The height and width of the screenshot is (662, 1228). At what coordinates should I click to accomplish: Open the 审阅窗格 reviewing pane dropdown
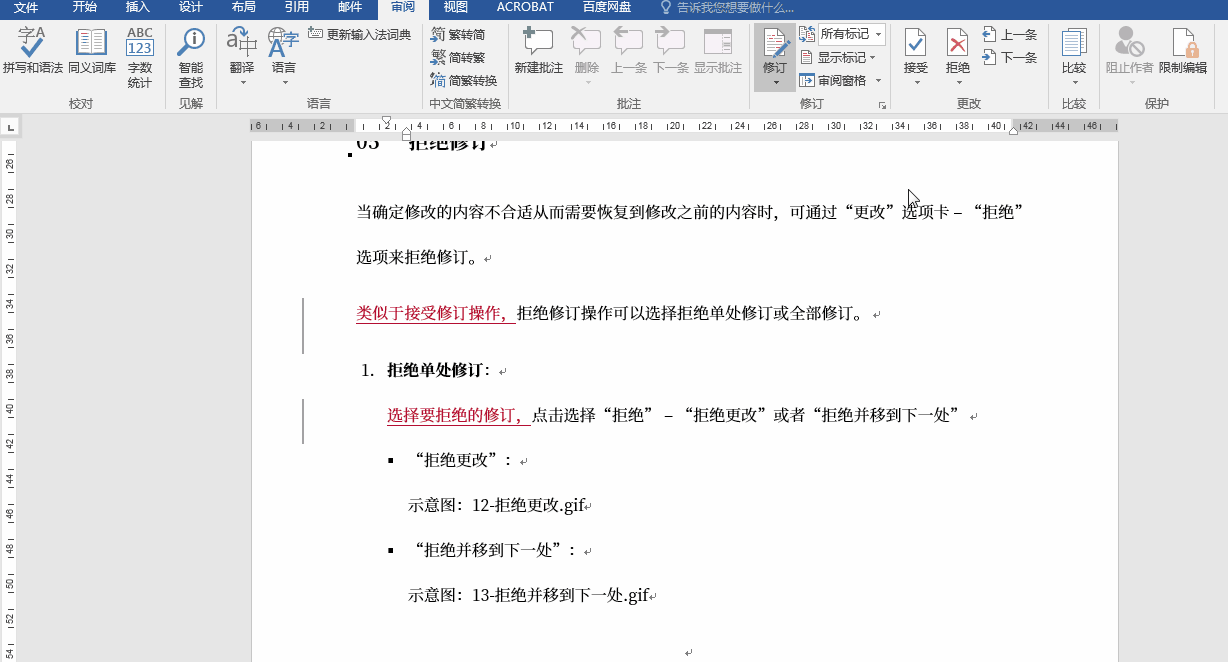843,79
